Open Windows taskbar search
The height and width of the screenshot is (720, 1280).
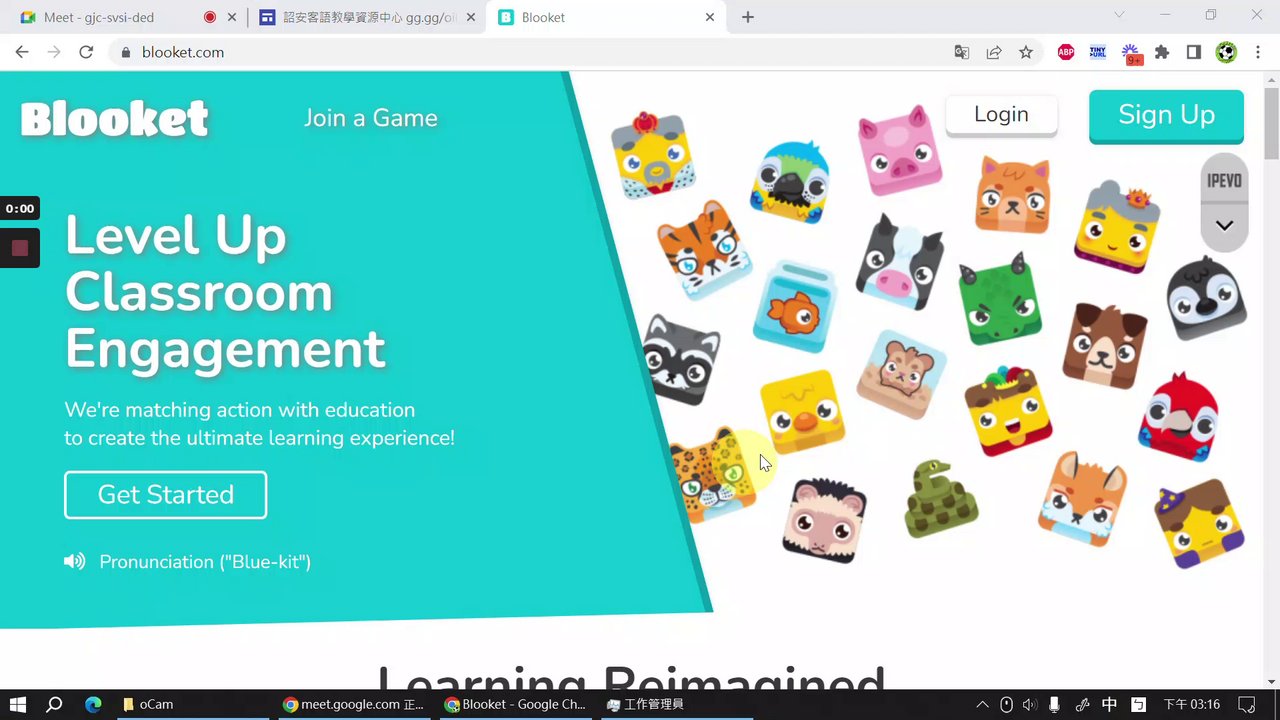click(54, 704)
